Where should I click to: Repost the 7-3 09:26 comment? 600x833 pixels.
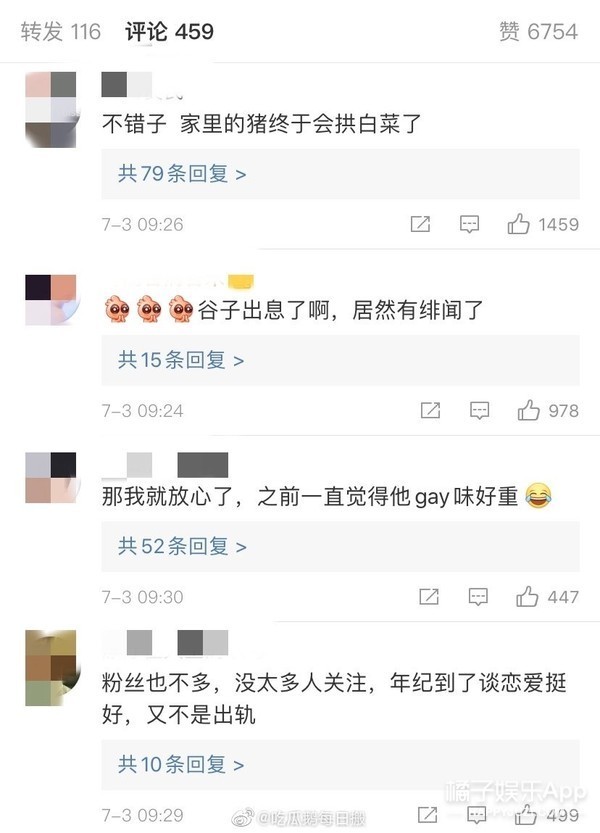[420, 224]
